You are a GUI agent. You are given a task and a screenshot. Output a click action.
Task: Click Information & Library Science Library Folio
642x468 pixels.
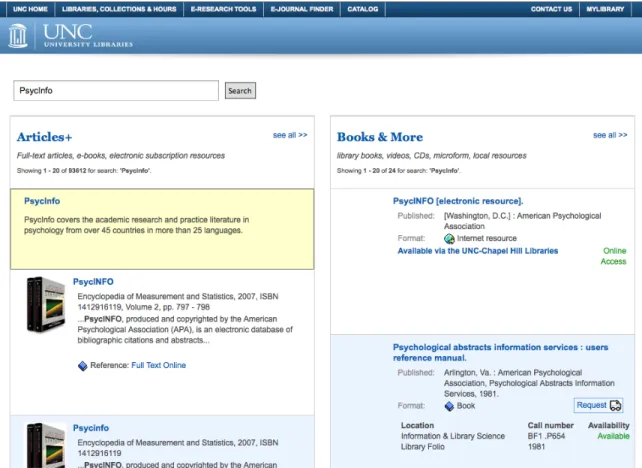453,441
